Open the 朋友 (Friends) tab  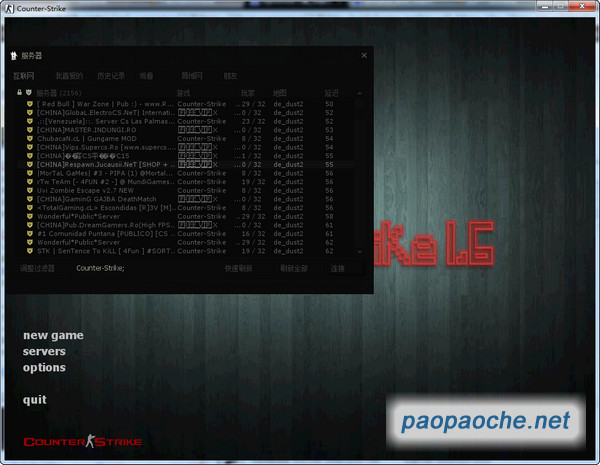230,76
